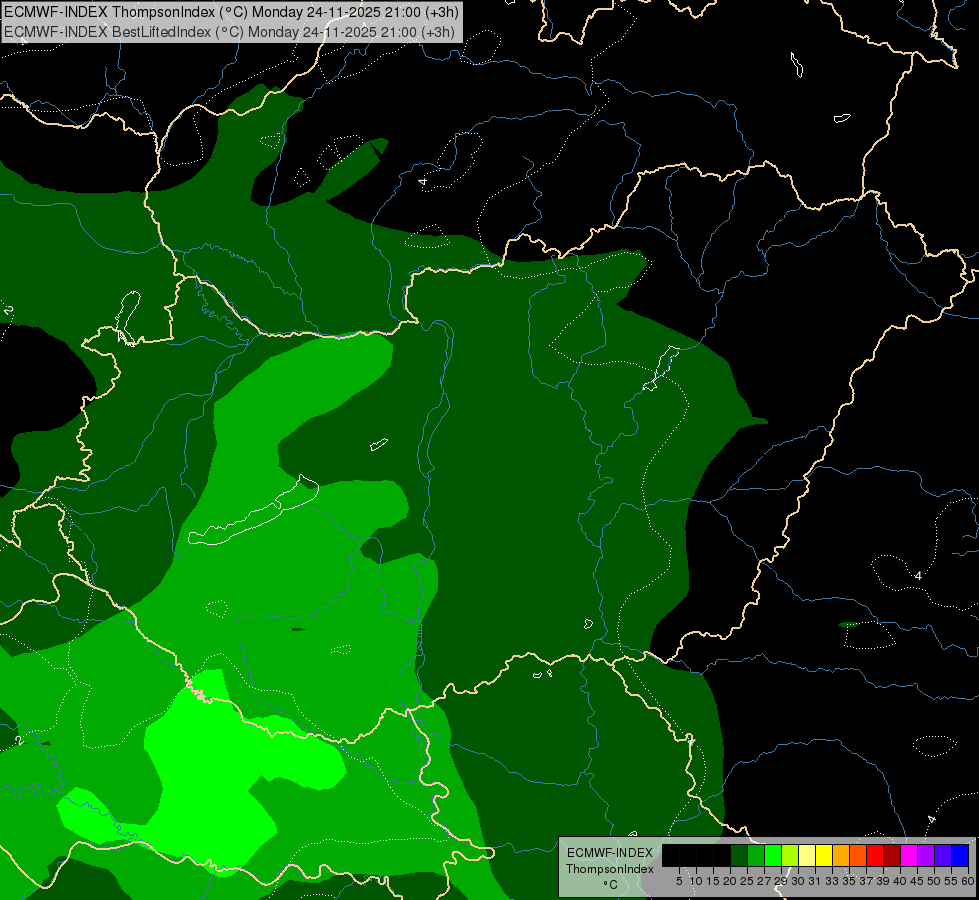Select the pale yellow 30–31 legend swatch

tap(807, 855)
